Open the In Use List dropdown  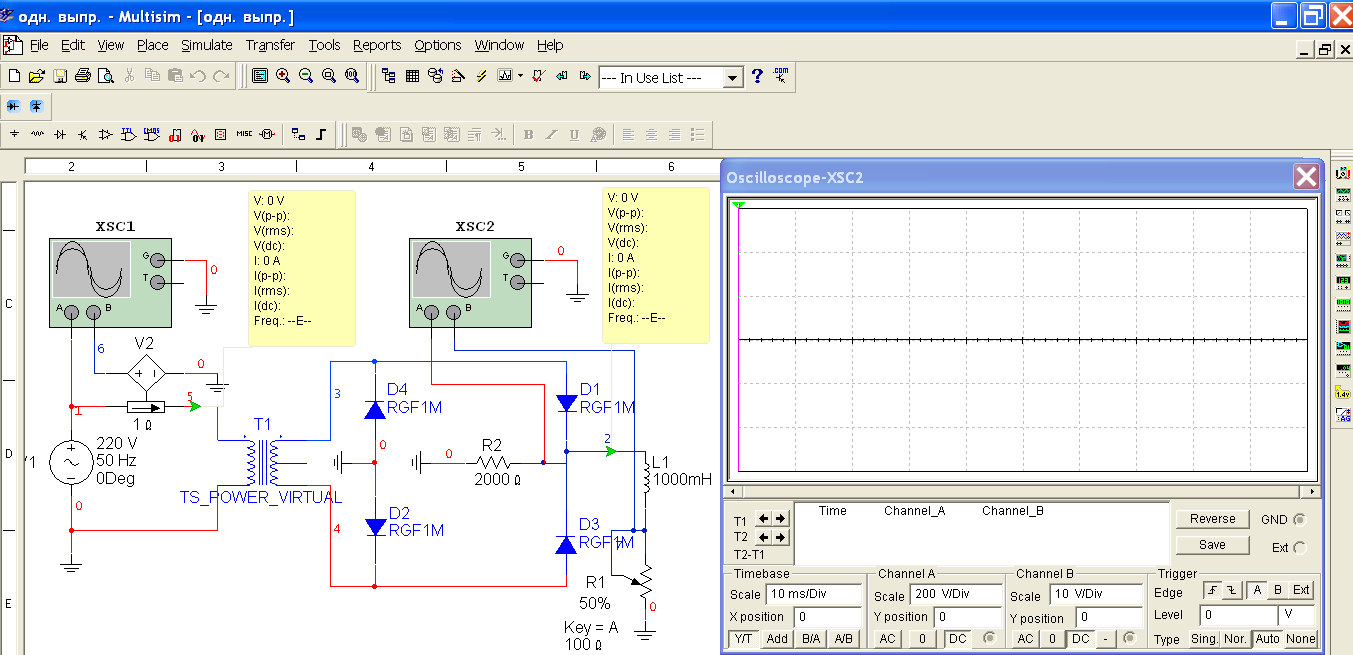pos(733,78)
